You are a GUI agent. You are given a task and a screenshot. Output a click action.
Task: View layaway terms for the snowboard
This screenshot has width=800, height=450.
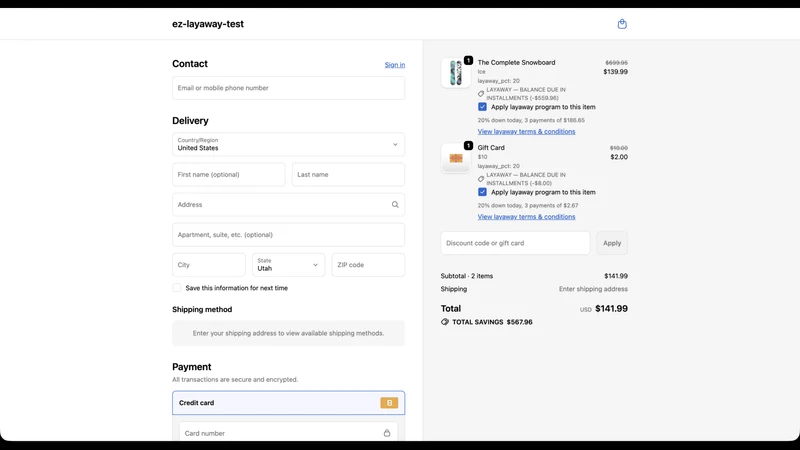[x=526, y=131]
